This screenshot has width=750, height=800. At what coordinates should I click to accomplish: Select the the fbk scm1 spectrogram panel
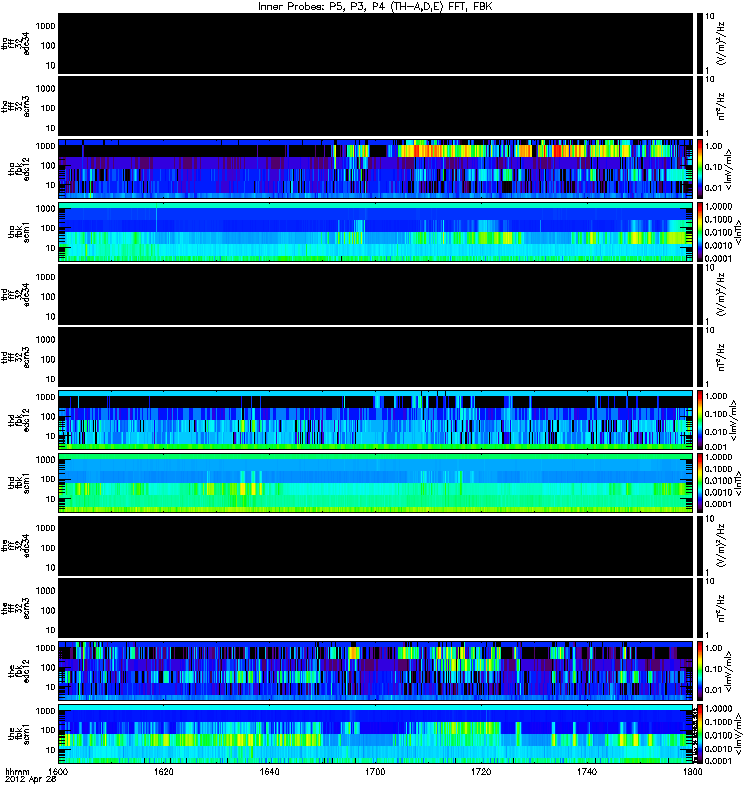[376, 735]
